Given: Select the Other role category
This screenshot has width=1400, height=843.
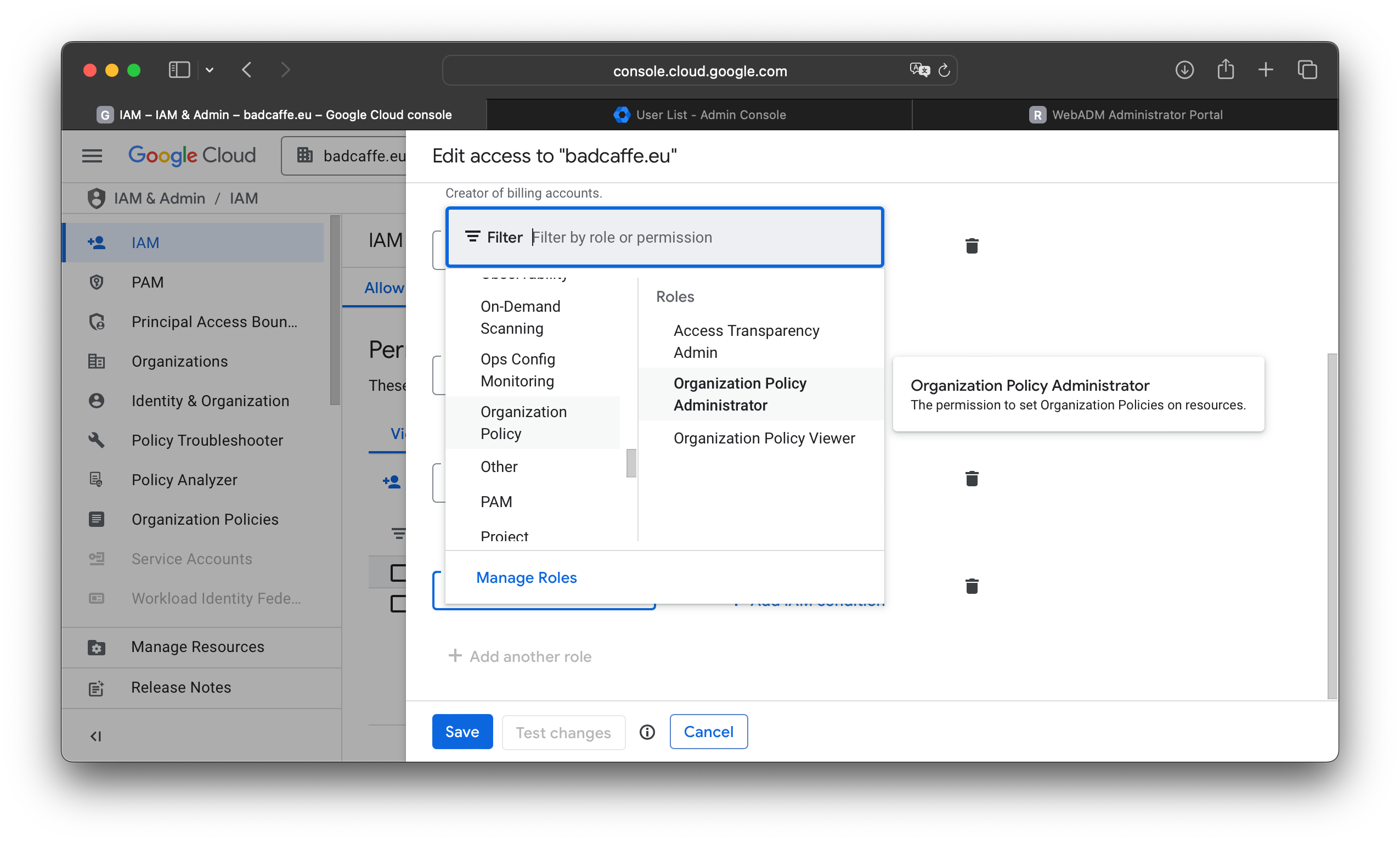Looking at the screenshot, I should tap(533, 467).
